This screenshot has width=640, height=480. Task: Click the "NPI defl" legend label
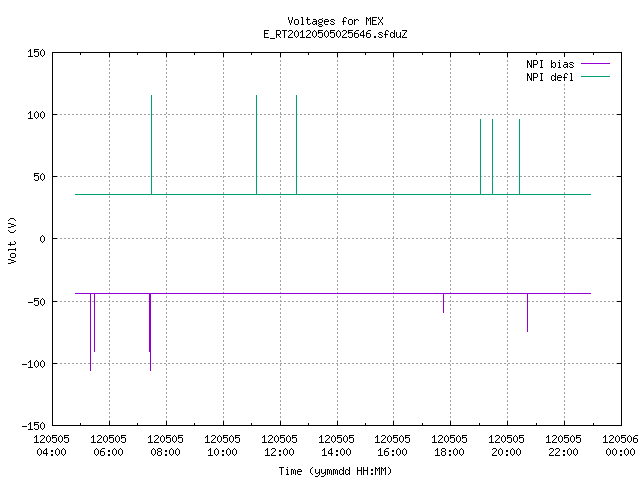pyautogui.click(x=550, y=77)
